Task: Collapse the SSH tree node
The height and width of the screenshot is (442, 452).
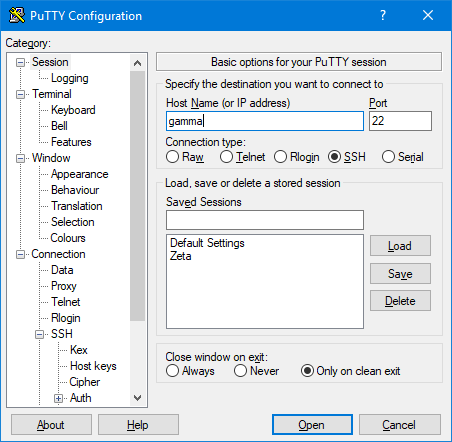Action: [x=40, y=334]
